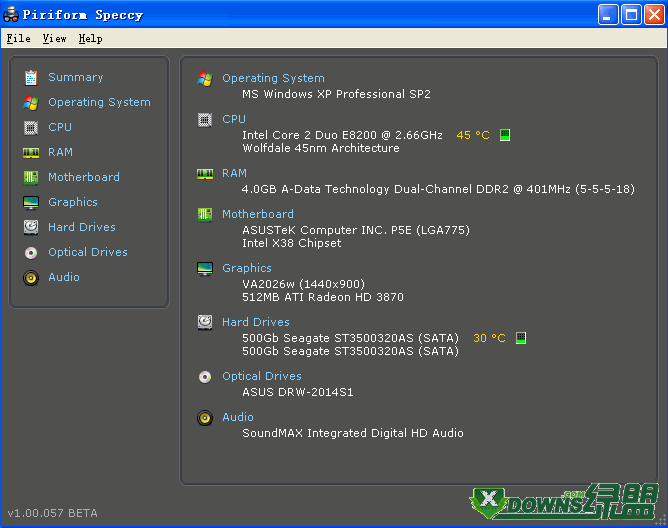The image size is (668, 528).
Task: Click the Hard Drives disk icon in sidebar
Action: (31, 228)
